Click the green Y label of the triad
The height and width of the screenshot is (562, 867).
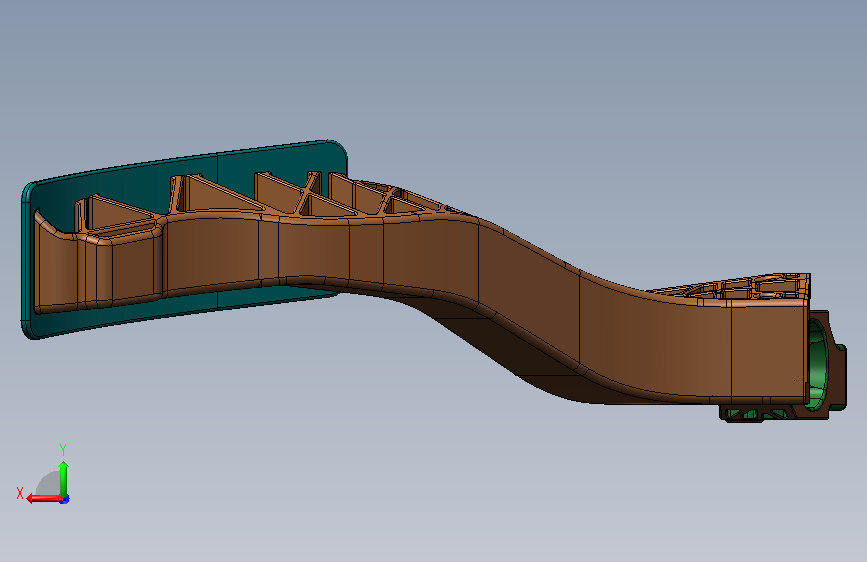(63, 449)
